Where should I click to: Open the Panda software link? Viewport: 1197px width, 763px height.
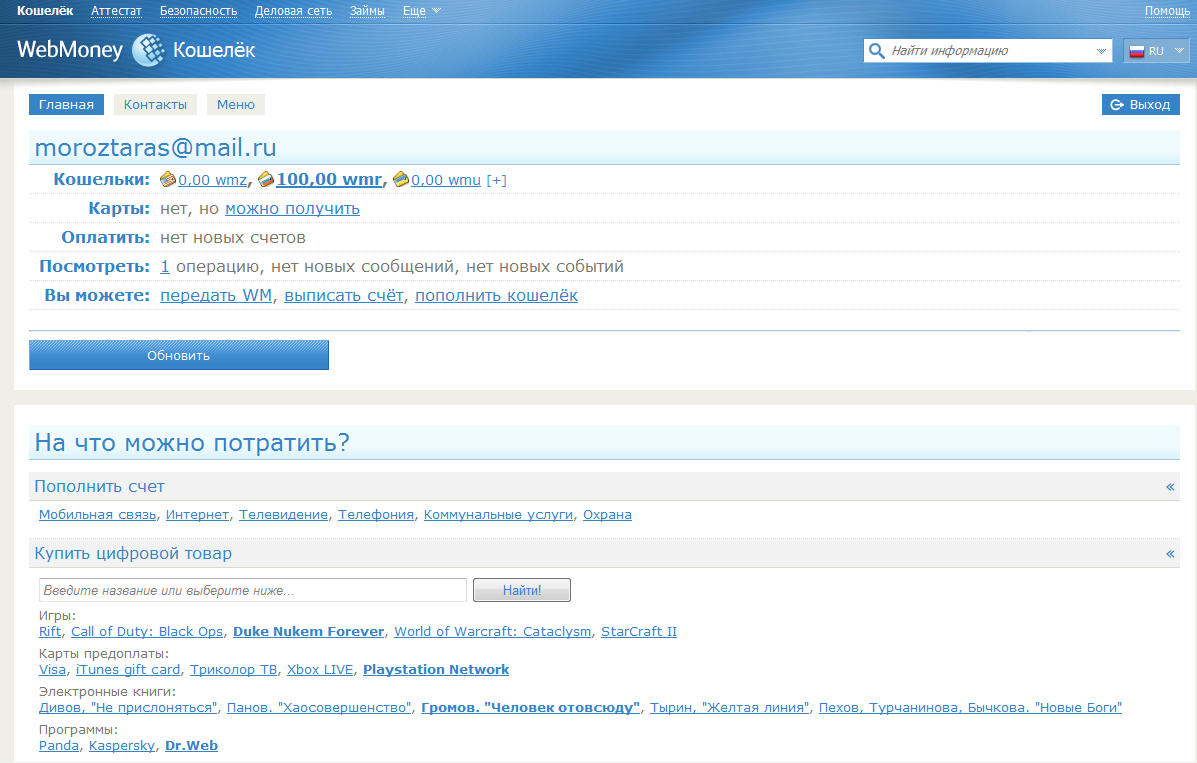(59, 746)
